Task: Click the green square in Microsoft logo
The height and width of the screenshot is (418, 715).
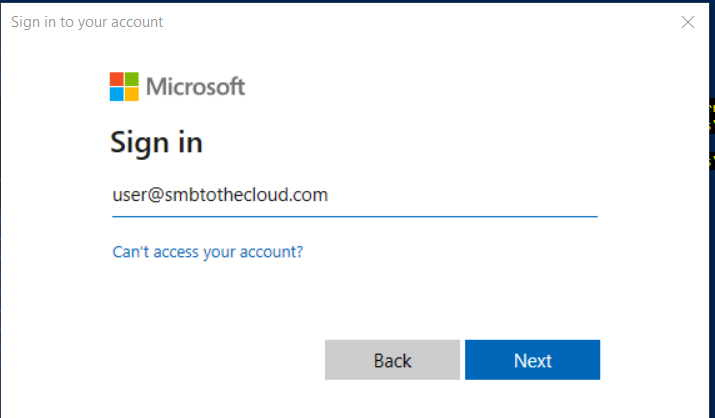Action: point(132,79)
